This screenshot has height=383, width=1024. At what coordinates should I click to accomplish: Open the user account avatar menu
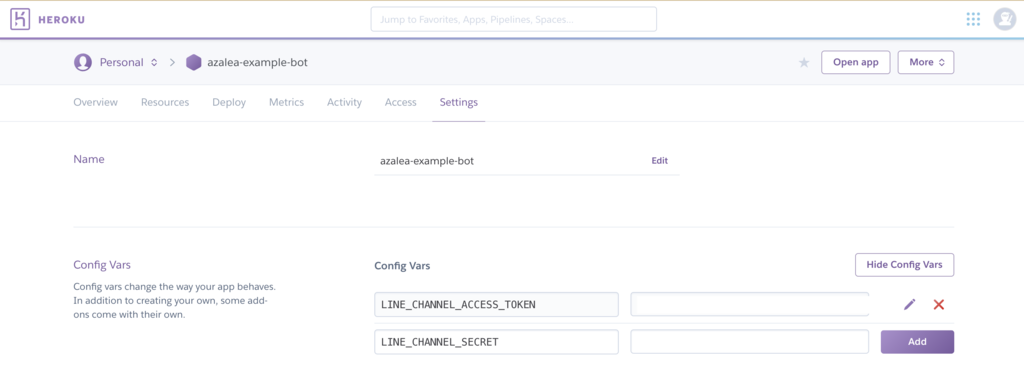(1004, 19)
